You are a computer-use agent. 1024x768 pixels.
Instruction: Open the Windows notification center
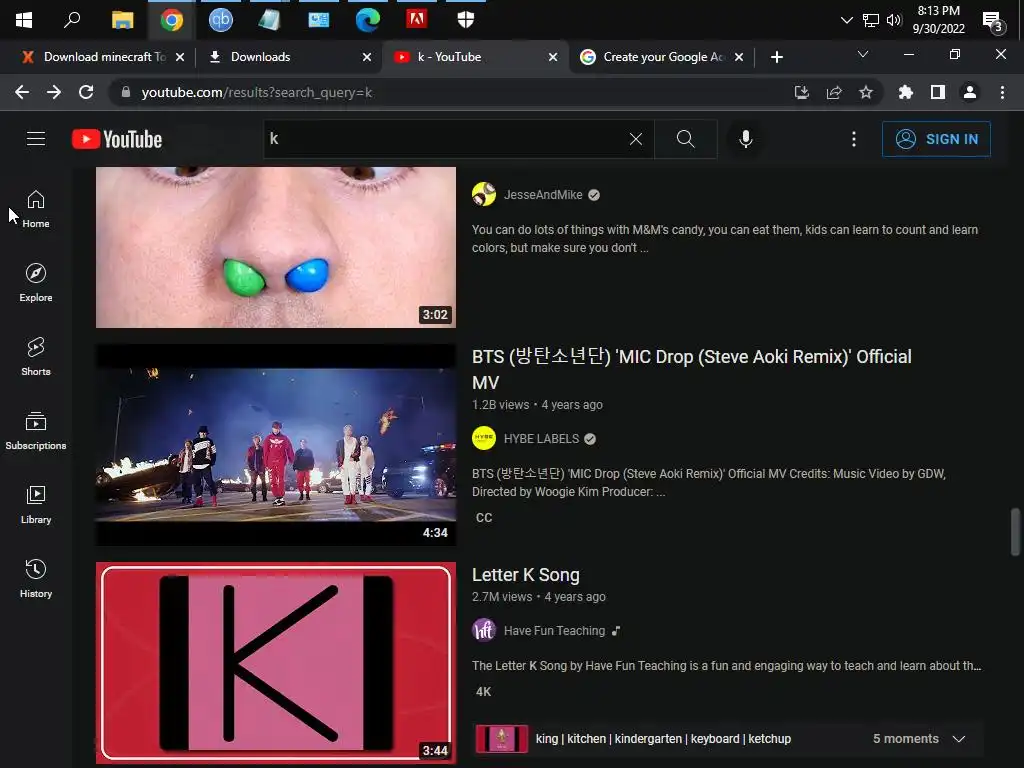[993, 21]
